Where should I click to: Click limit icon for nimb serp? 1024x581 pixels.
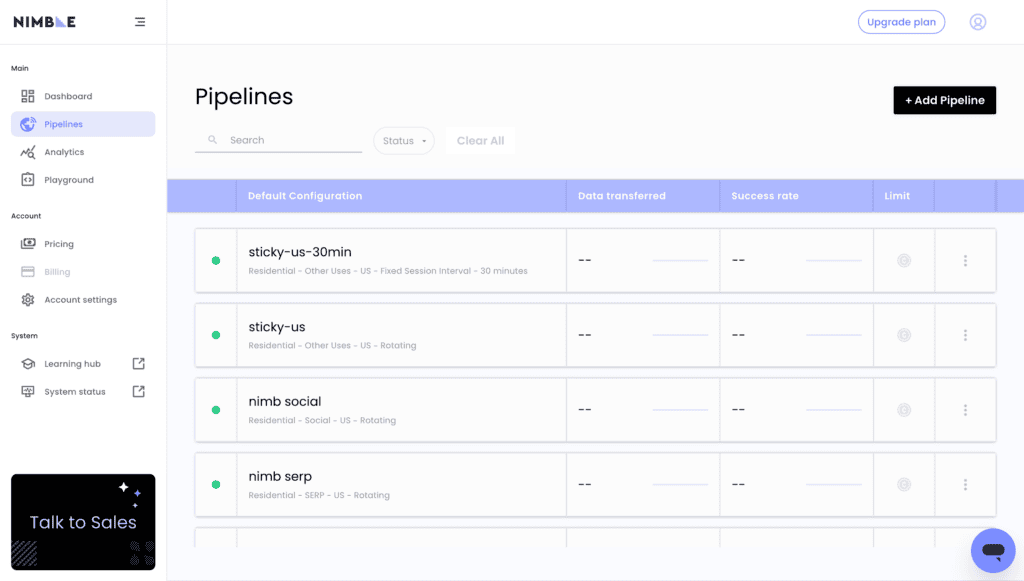point(904,484)
